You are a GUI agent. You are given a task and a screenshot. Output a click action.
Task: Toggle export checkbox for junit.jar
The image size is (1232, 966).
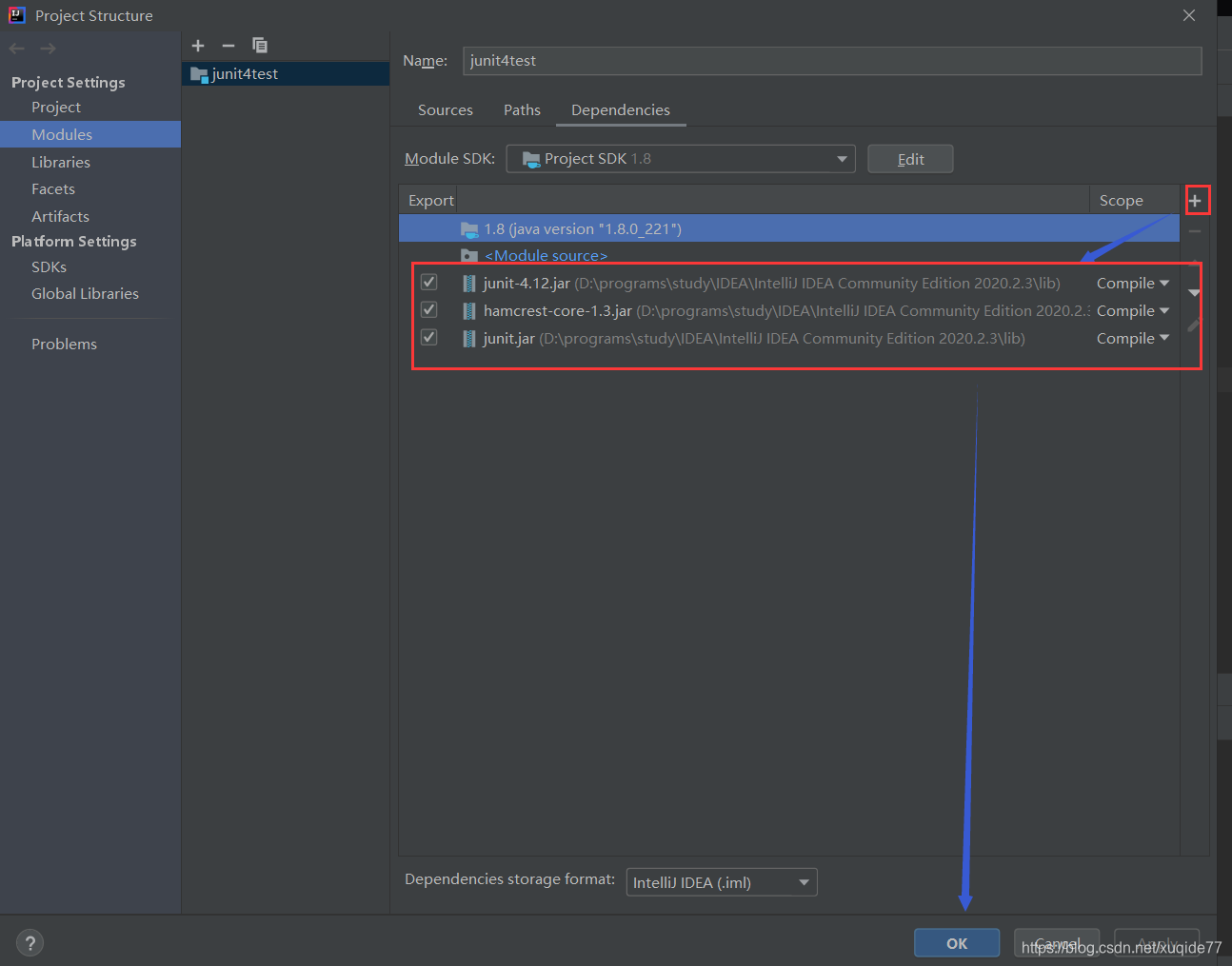pos(429,338)
